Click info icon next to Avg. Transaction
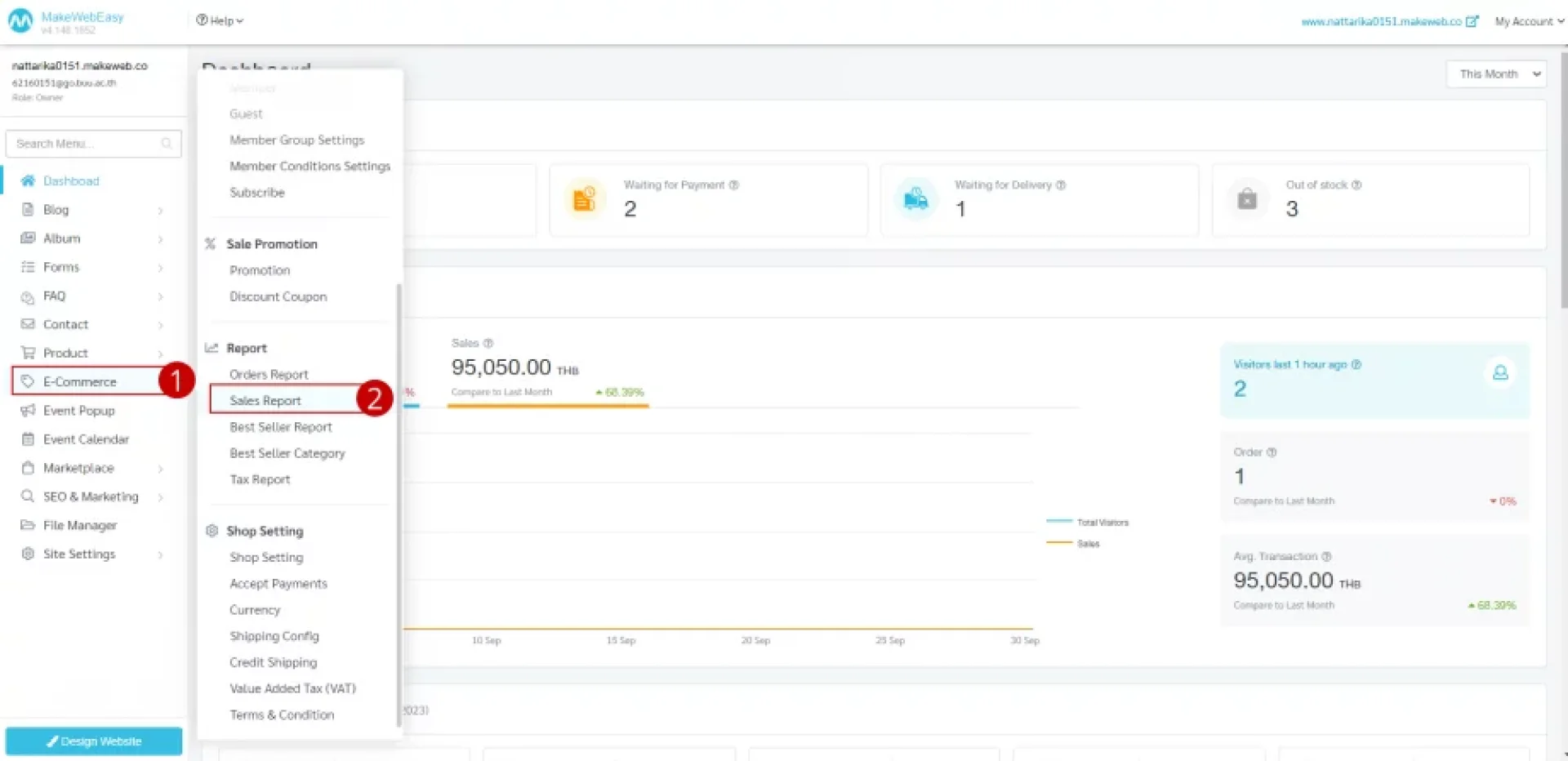1568x761 pixels. tap(1326, 557)
